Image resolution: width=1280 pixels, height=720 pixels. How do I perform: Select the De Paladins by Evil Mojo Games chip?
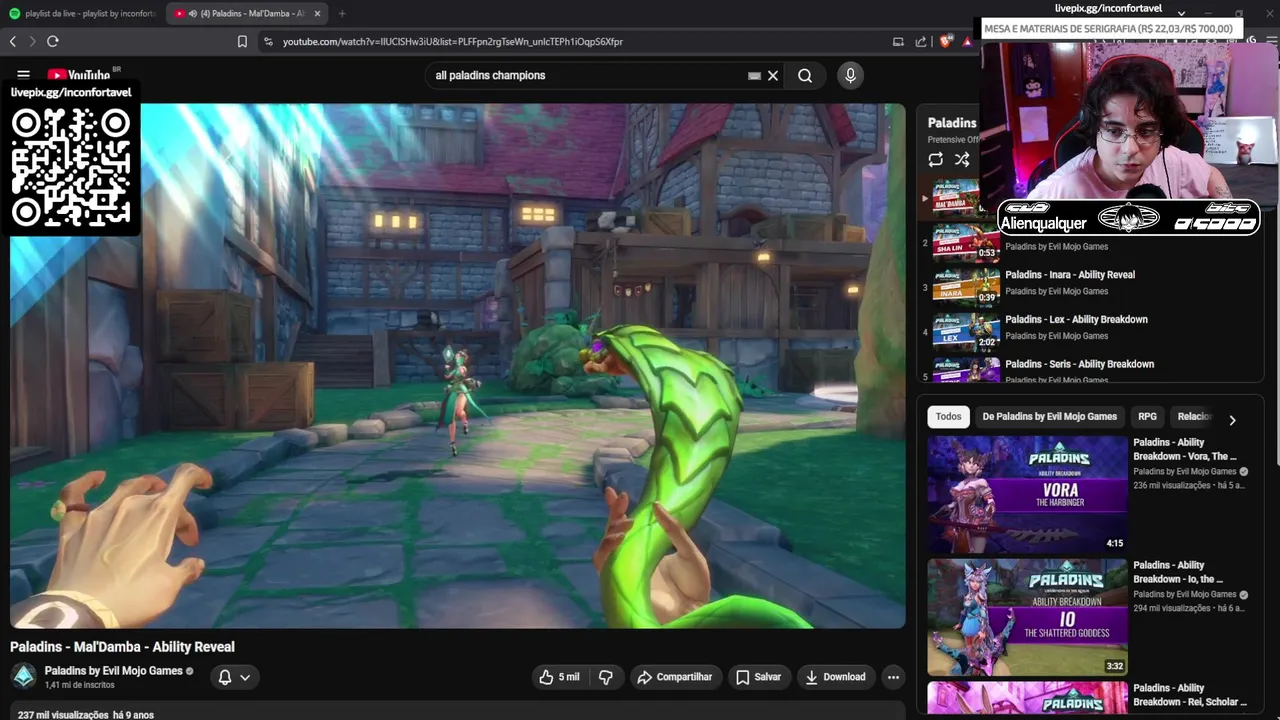click(1049, 417)
